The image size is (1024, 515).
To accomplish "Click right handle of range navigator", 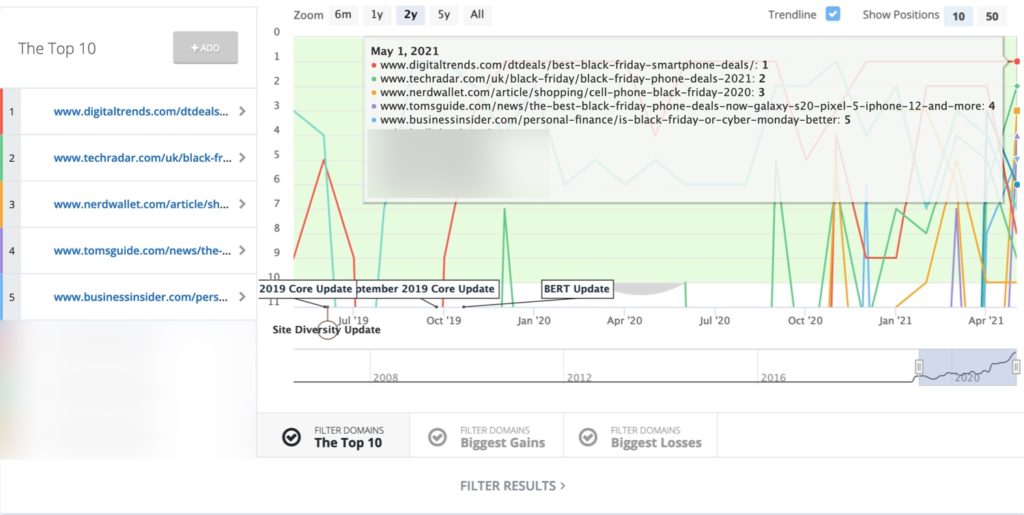I will [1016, 367].
